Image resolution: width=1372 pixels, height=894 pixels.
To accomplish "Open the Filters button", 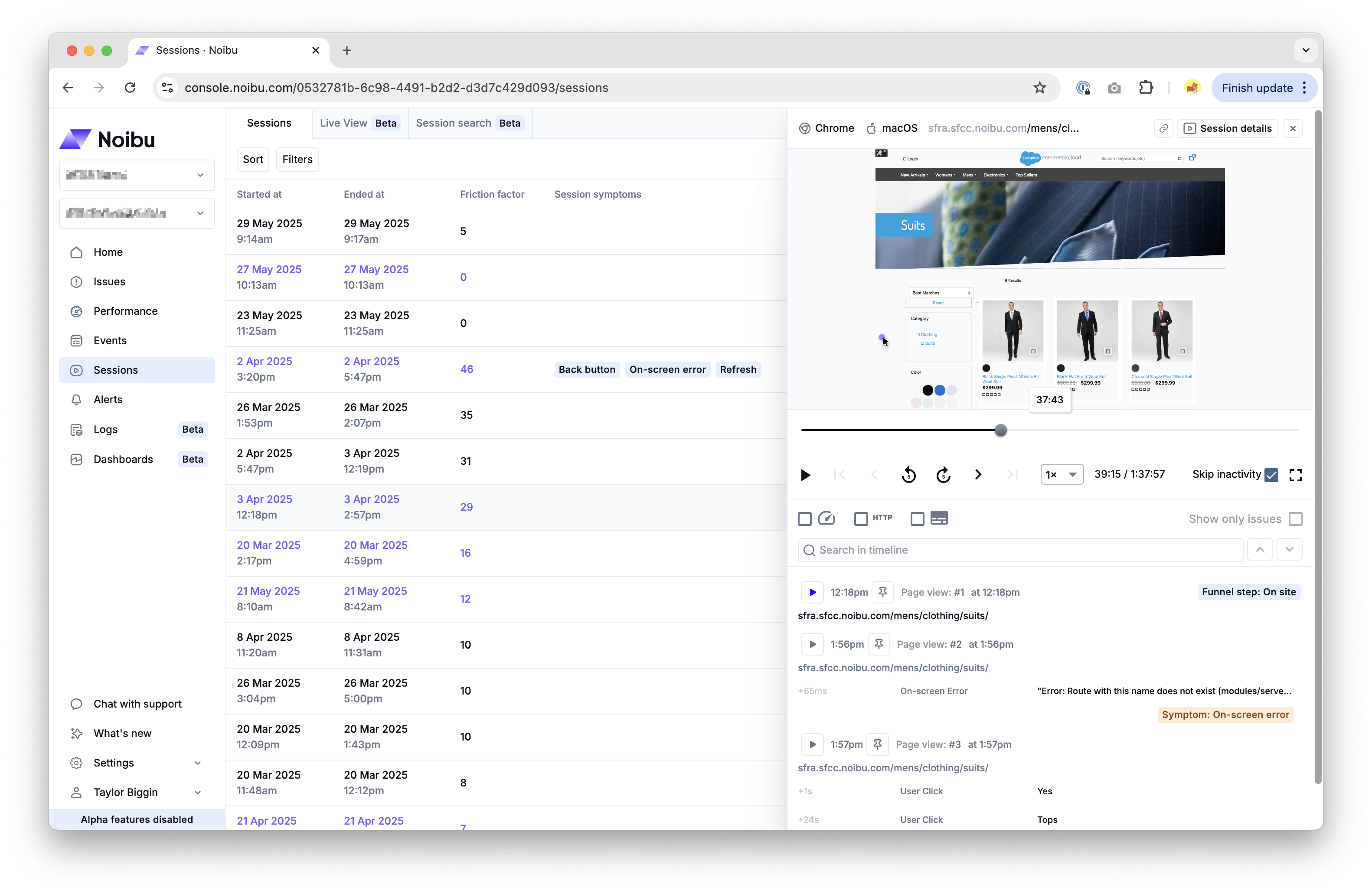I will click(297, 160).
